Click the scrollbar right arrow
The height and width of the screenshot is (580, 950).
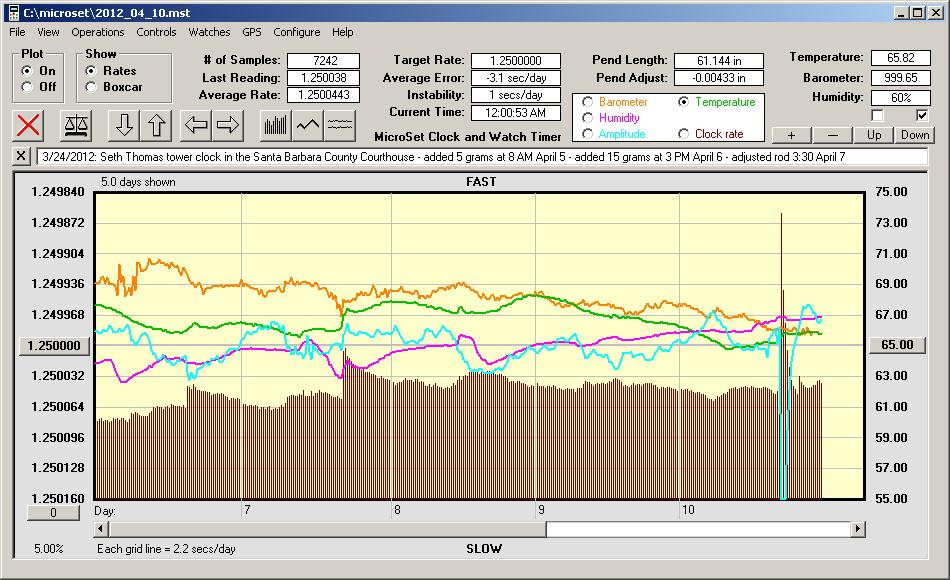pyautogui.click(x=857, y=529)
